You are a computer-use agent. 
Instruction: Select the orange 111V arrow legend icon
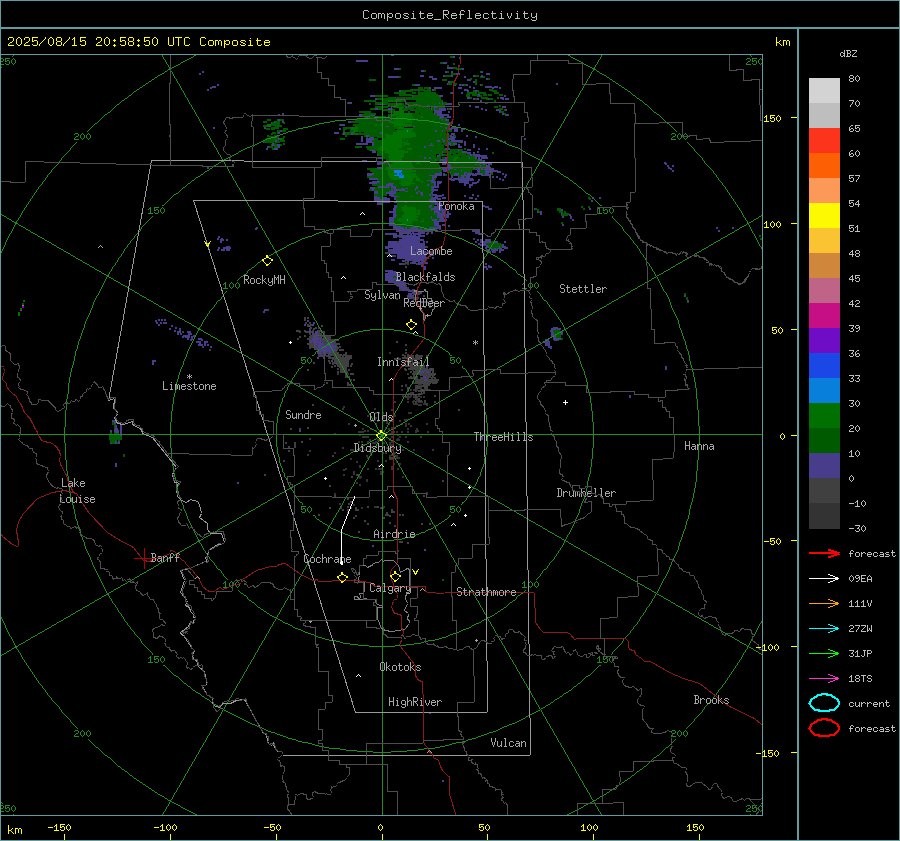click(x=824, y=603)
